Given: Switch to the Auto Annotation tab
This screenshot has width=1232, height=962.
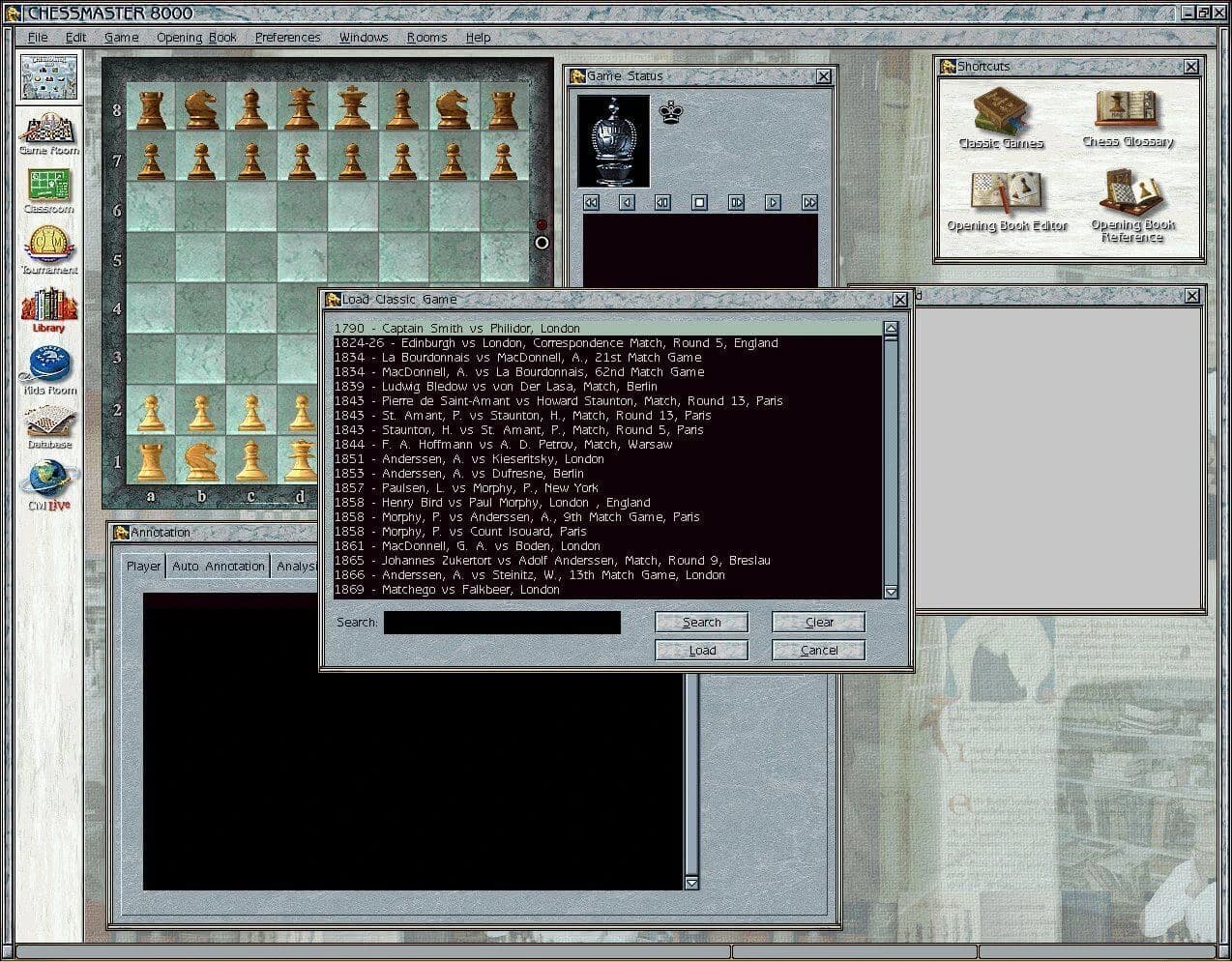Looking at the screenshot, I should pyautogui.click(x=218, y=566).
